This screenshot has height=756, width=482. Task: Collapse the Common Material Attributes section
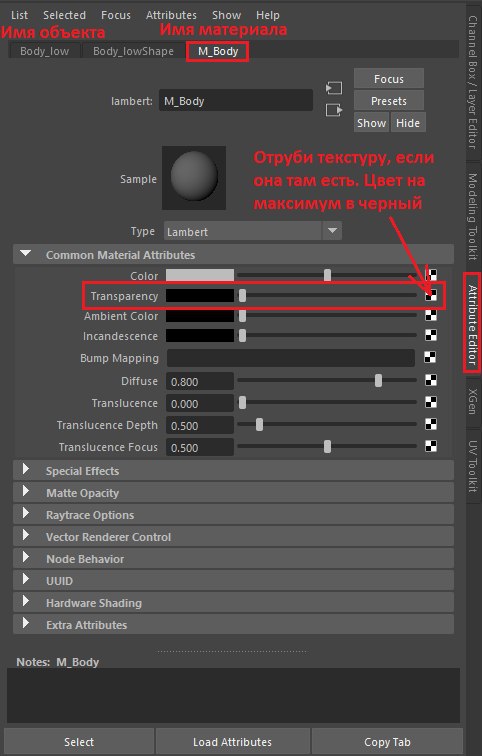[26, 254]
